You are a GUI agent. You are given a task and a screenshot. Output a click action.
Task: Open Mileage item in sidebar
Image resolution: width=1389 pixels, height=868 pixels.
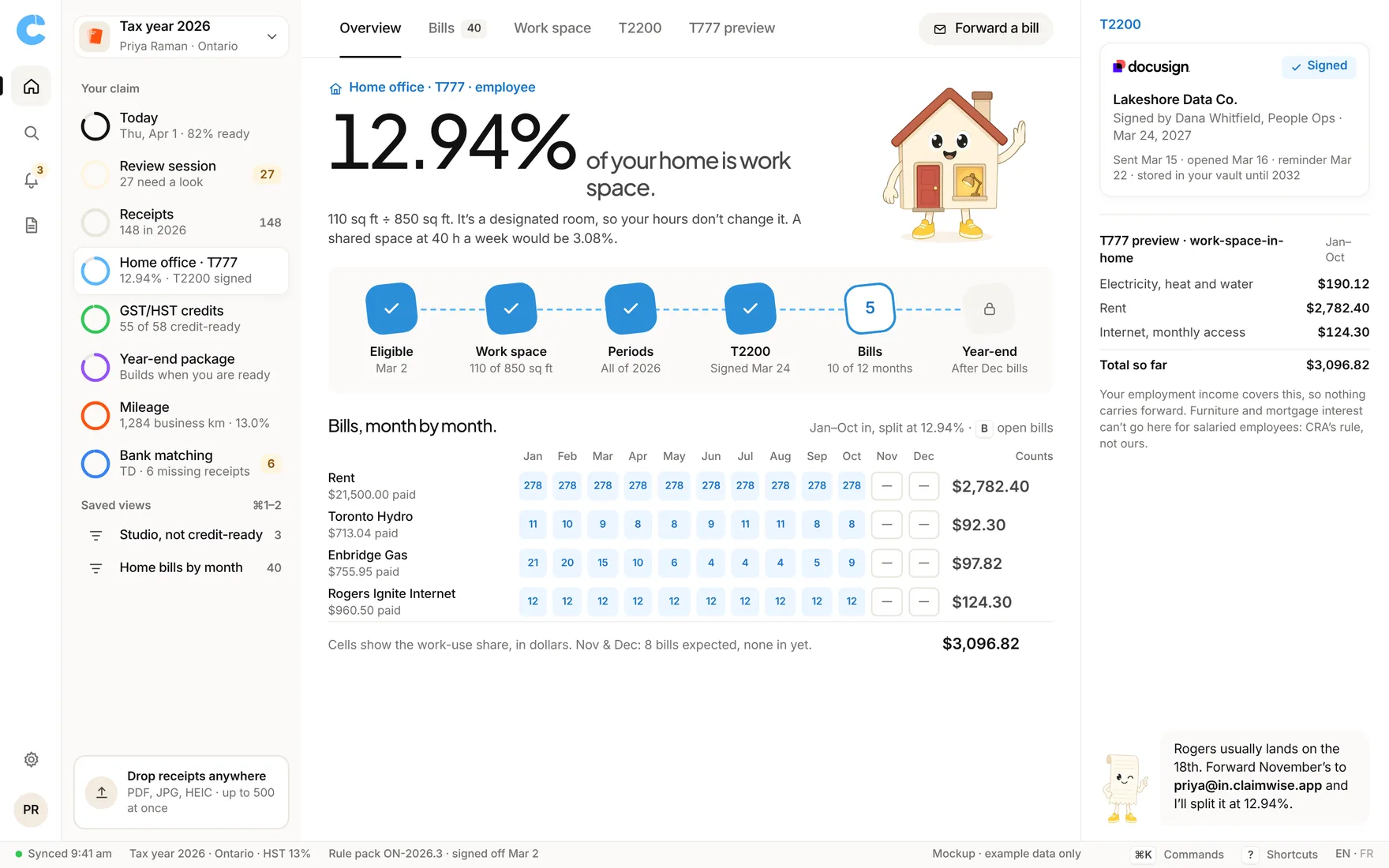[x=182, y=414]
